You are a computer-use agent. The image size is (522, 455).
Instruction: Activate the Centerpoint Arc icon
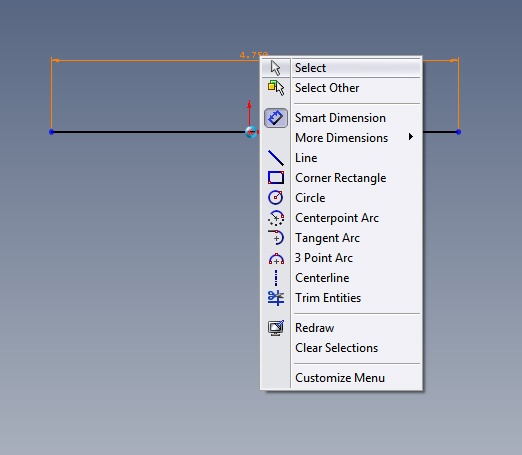(x=276, y=218)
